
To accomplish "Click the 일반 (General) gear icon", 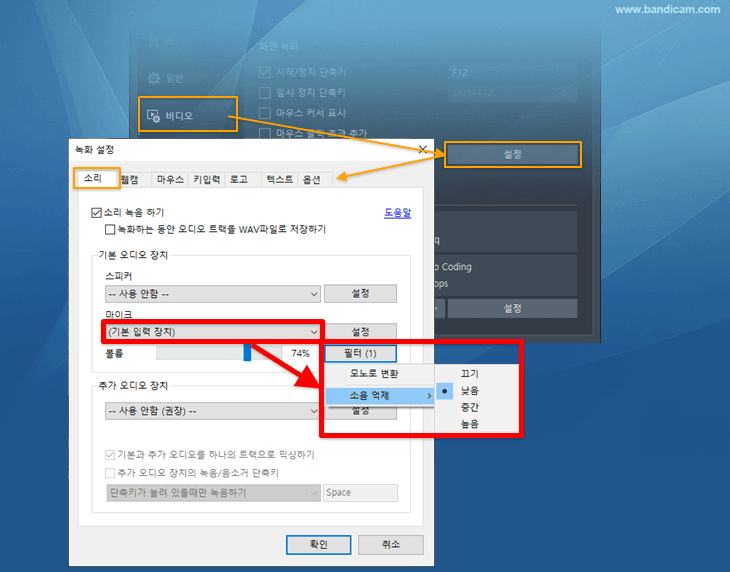I will coord(153,78).
